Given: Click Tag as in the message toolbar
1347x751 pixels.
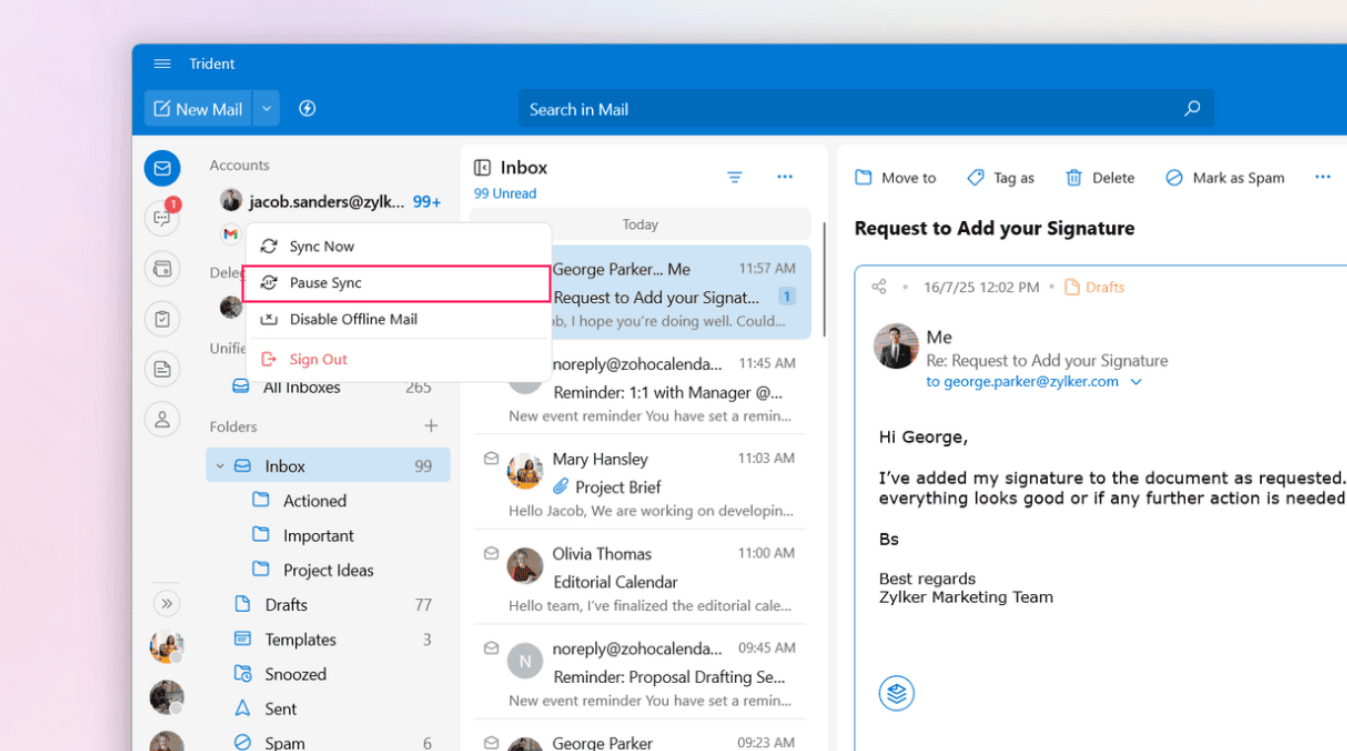Looking at the screenshot, I should 1000,178.
